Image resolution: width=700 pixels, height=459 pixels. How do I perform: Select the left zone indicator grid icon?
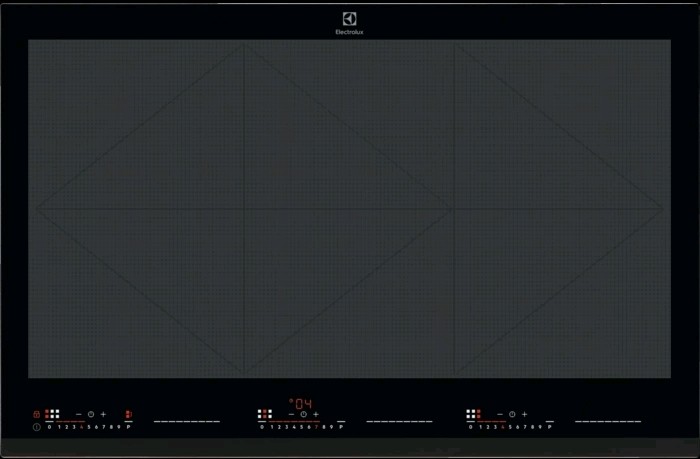[52, 414]
